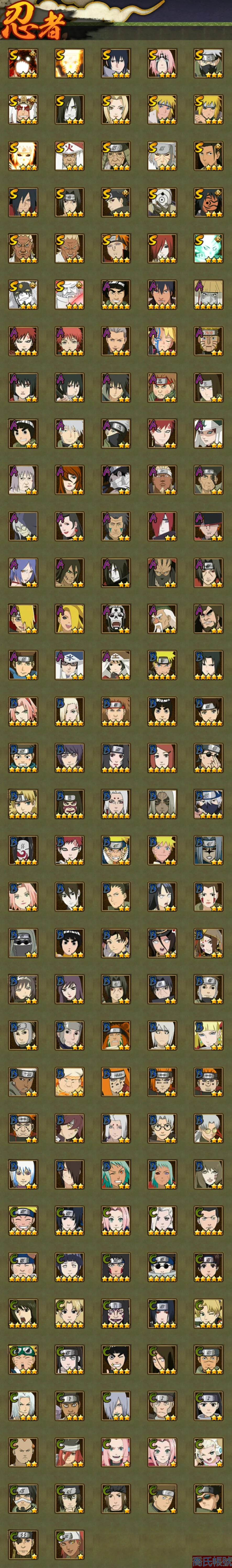Screen dimensions: 232x1568
Task: Select the S-rank red nine-tails chakra silhouette
Action: (23, 63)
